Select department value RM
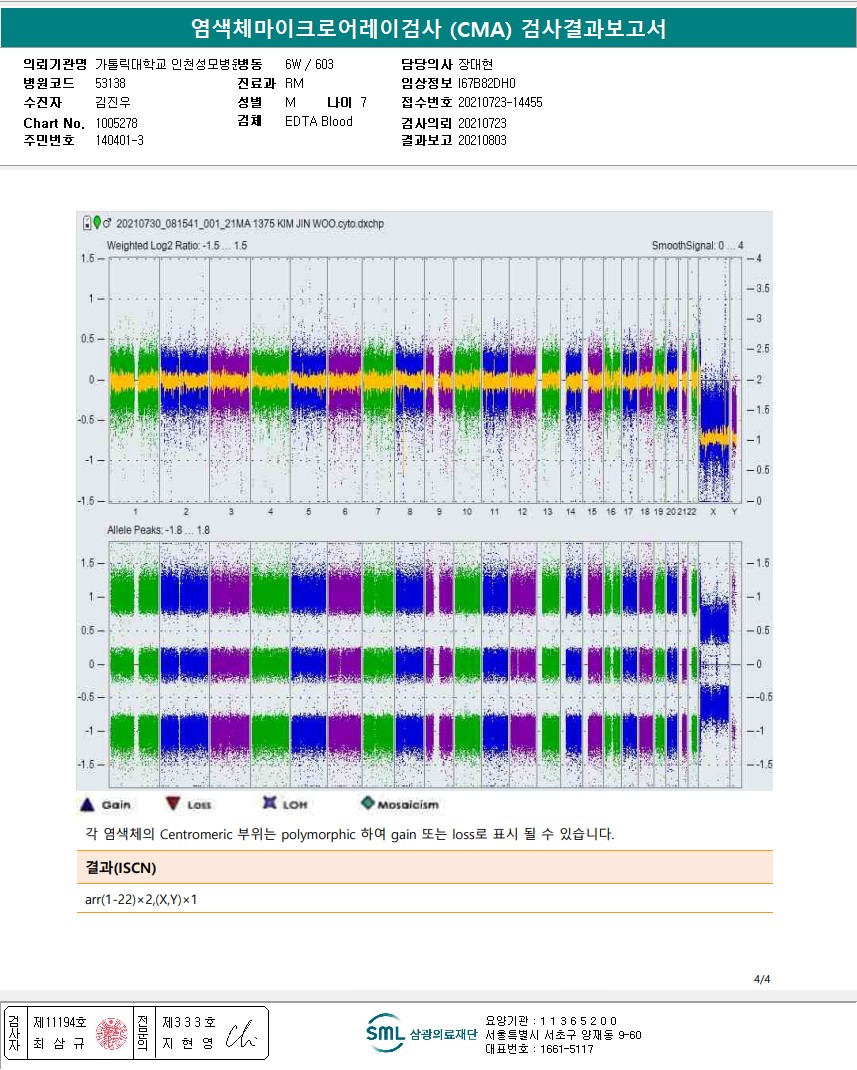The image size is (857, 1070). 294,83
